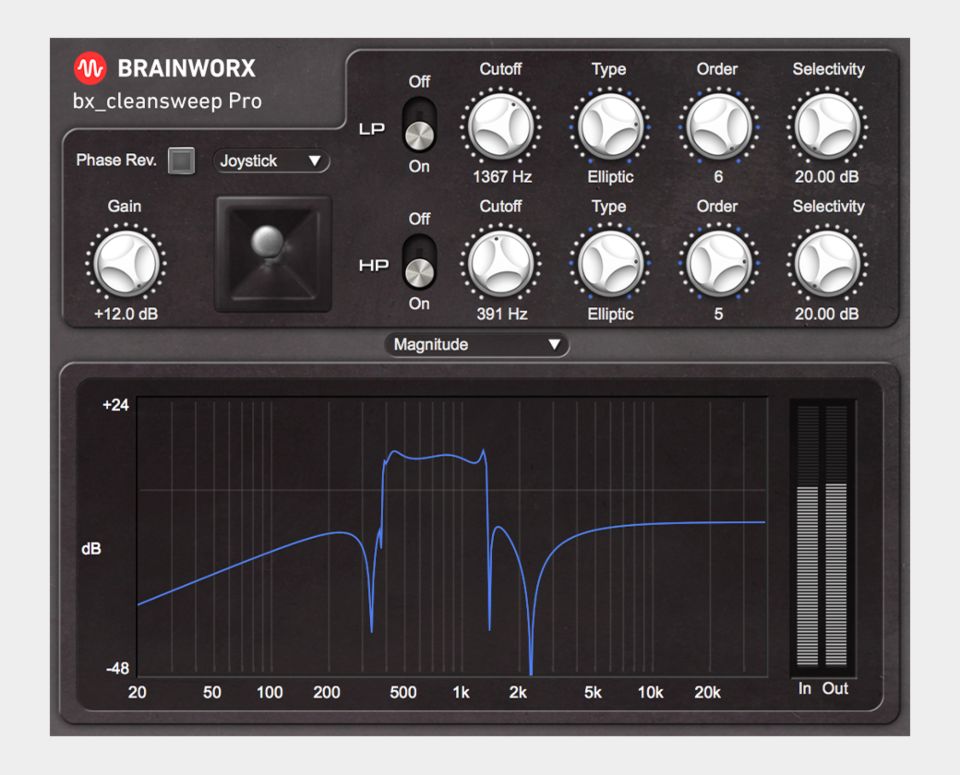Click the 391 Hz HP cutoff value
This screenshot has width=960, height=775.
(500, 314)
